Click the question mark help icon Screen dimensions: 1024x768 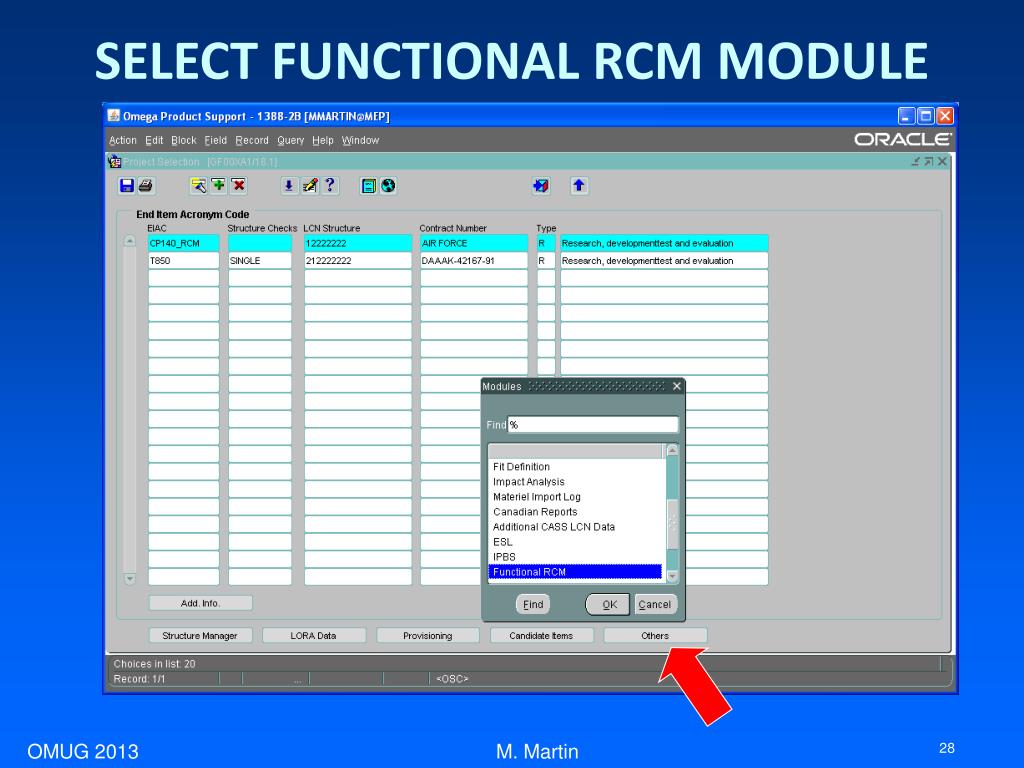[x=330, y=185]
